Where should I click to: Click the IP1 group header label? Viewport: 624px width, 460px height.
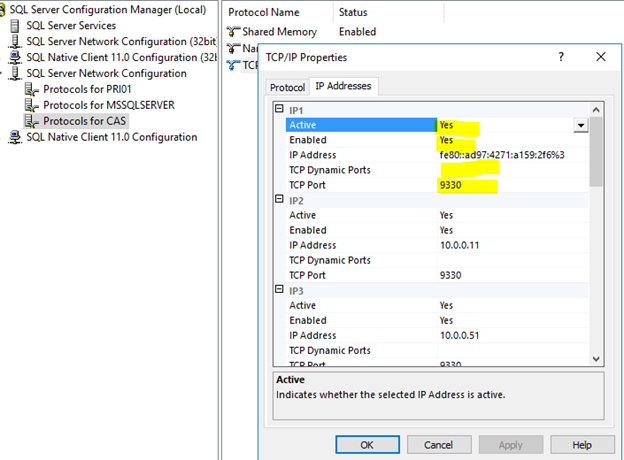coord(296,110)
